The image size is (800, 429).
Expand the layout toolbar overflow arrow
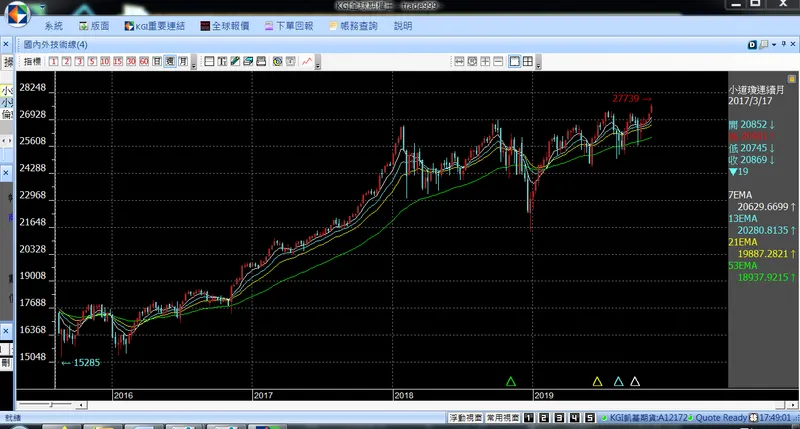click(x=538, y=63)
